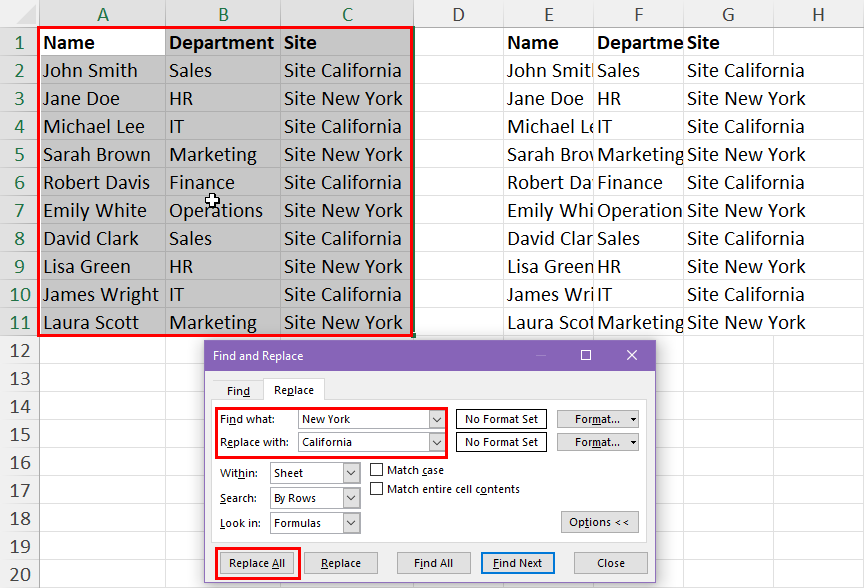This screenshot has height=588, width=864.
Task: Click cell A4 with Michael Lee
Action: [102, 126]
